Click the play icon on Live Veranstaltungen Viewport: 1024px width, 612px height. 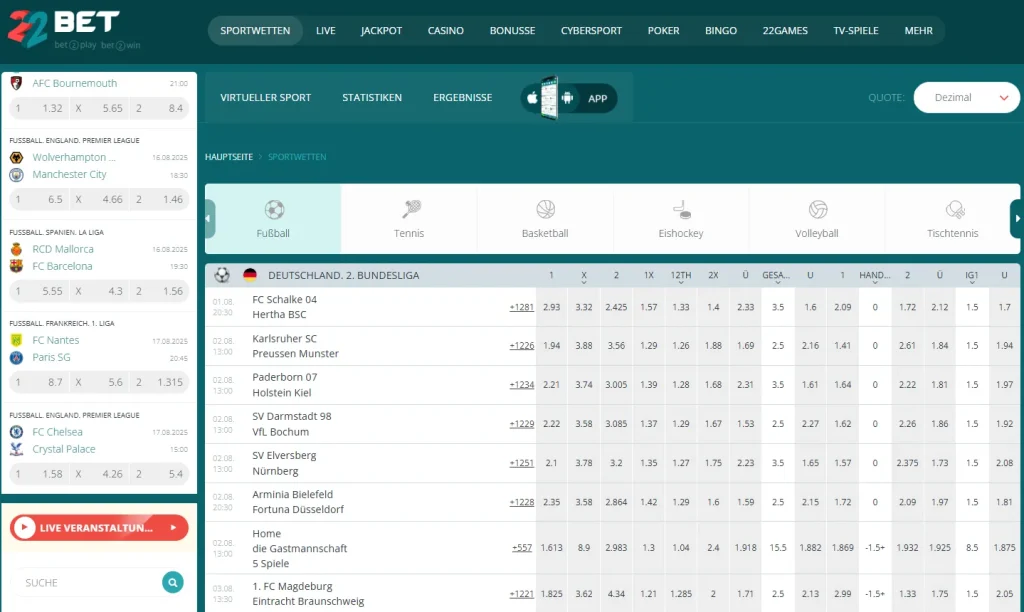pos(24,527)
